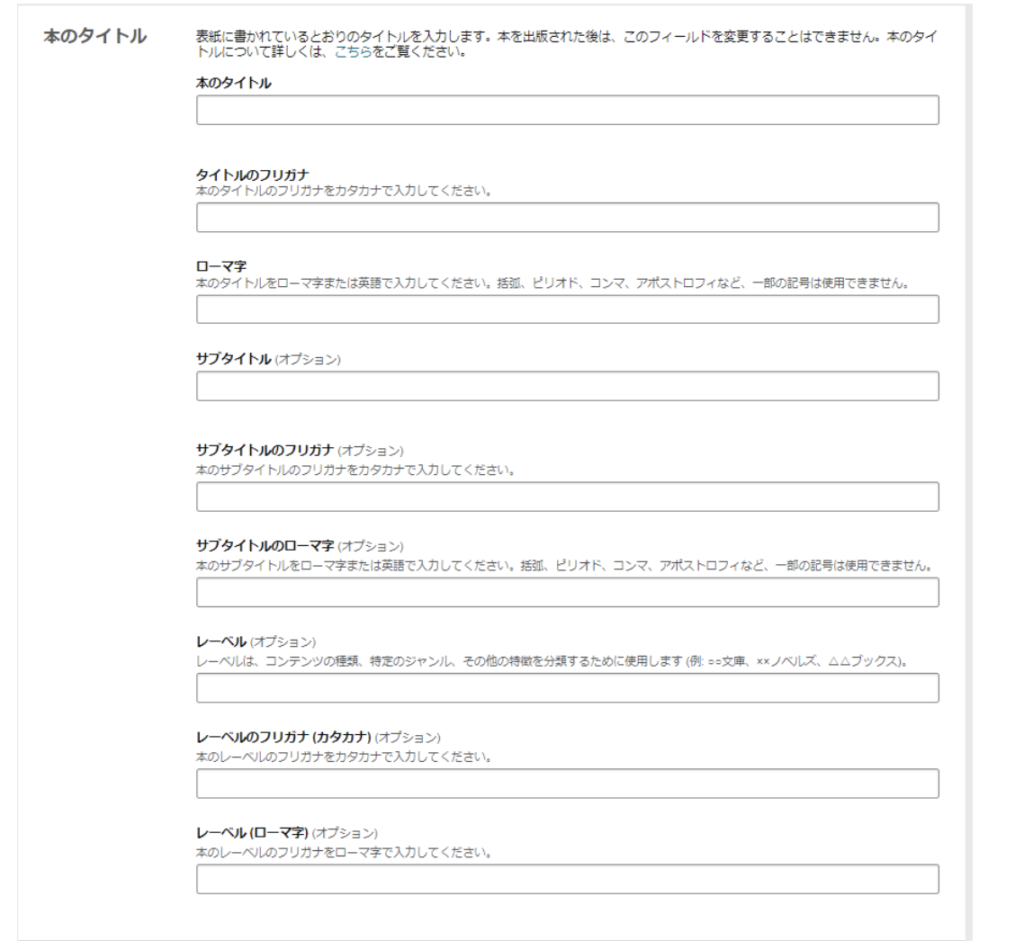This screenshot has height=941, width=1024.
Task: Focus the タイトルのフリガナ input box
Action: [567, 217]
